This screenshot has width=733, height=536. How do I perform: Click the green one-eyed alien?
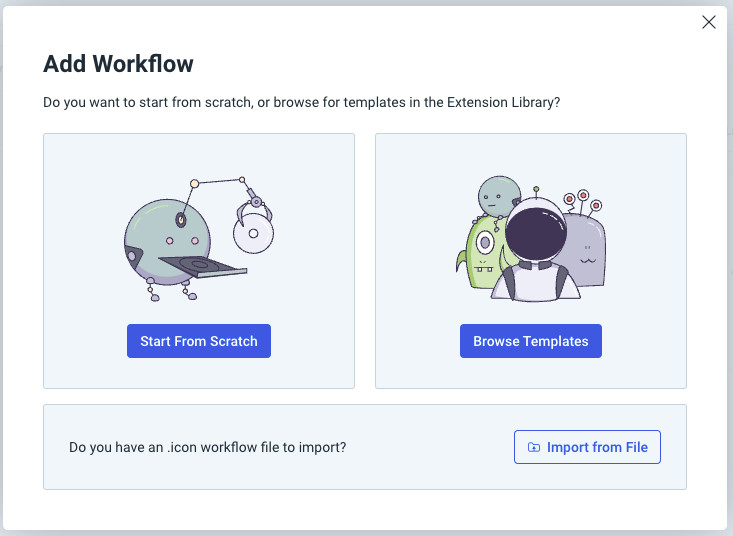click(484, 250)
